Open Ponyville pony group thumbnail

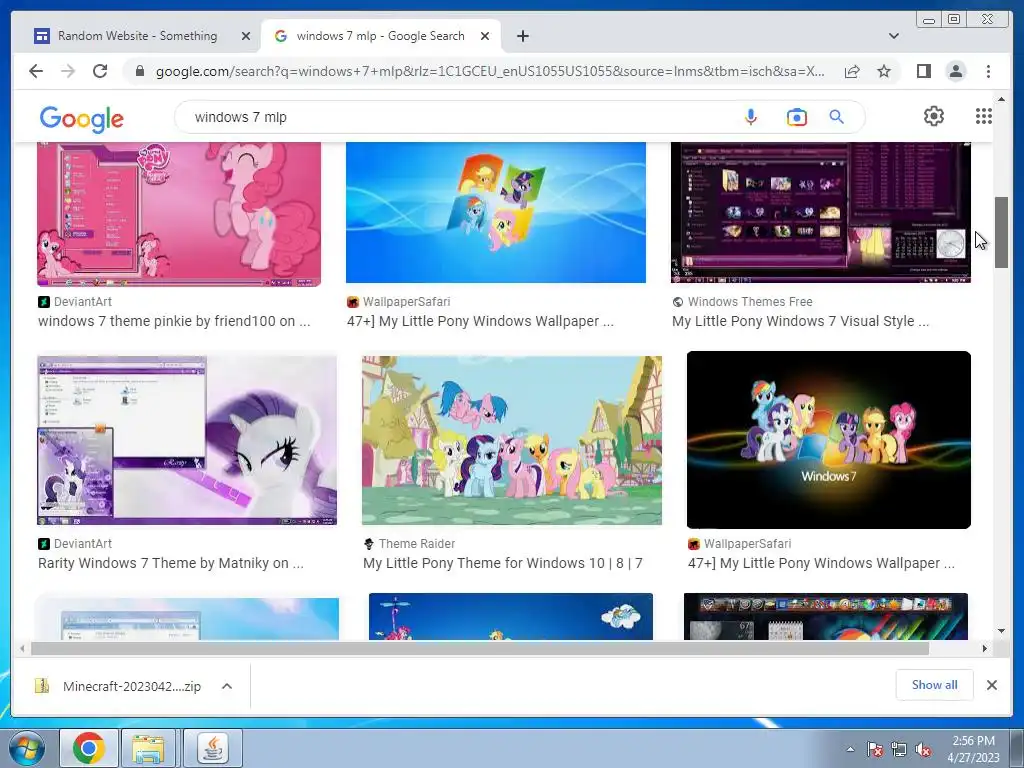tap(512, 440)
